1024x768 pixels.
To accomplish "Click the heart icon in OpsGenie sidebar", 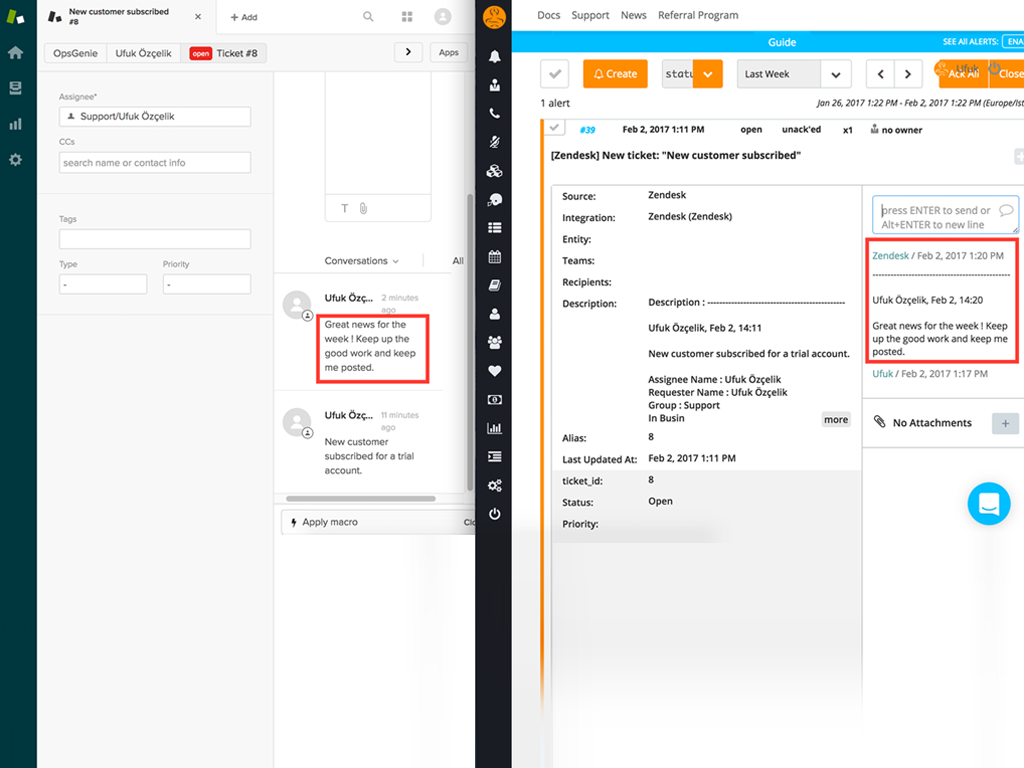I will click(x=494, y=371).
